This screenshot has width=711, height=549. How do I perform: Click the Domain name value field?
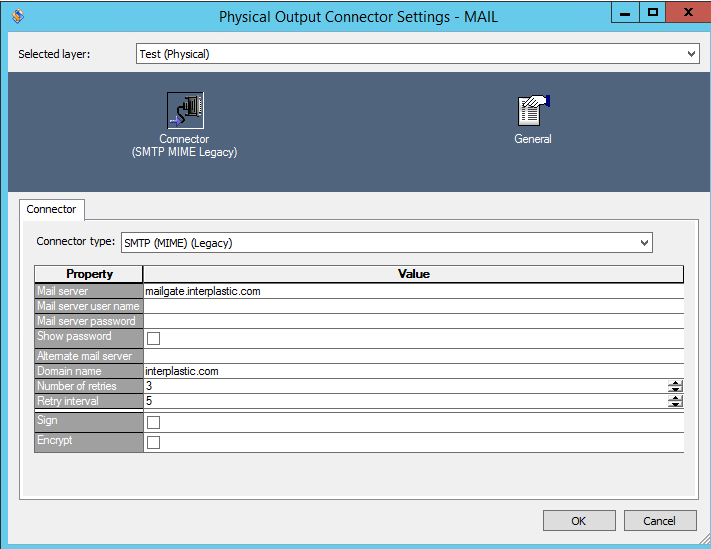click(x=414, y=371)
